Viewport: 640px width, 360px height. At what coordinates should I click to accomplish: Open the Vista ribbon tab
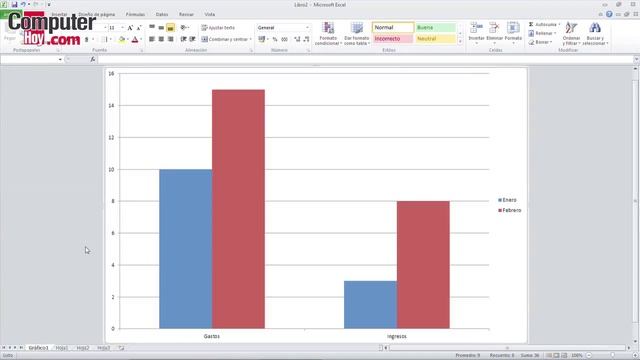coord(210,14)
